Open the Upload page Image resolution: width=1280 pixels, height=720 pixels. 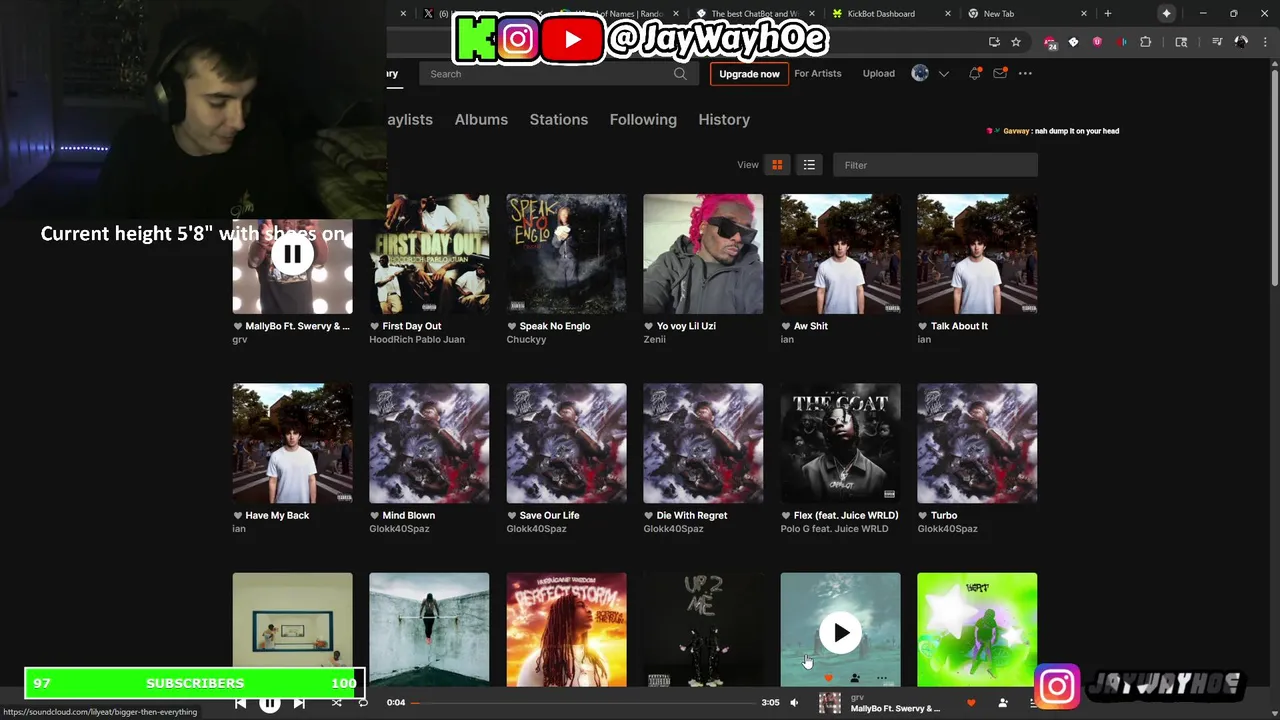click(879, 73)
